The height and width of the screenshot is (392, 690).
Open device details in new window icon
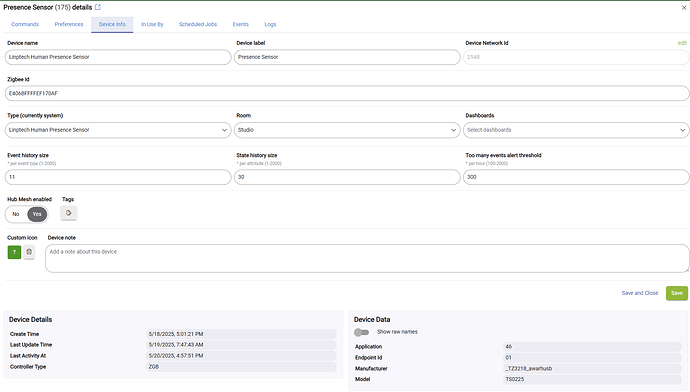pyautogui.click(x=98, y=7)
